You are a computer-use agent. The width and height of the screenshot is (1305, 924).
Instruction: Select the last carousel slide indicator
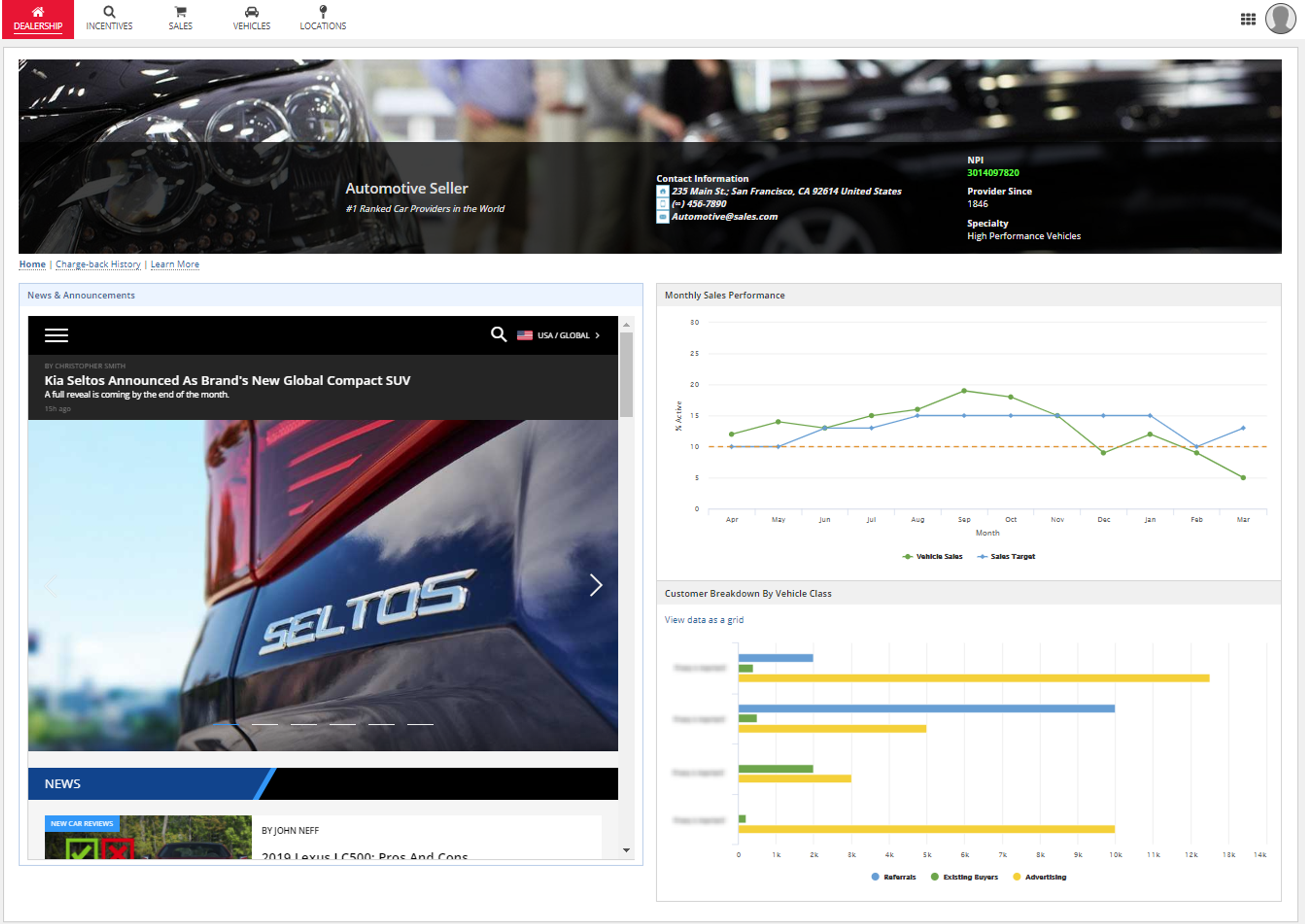(420, 724)
